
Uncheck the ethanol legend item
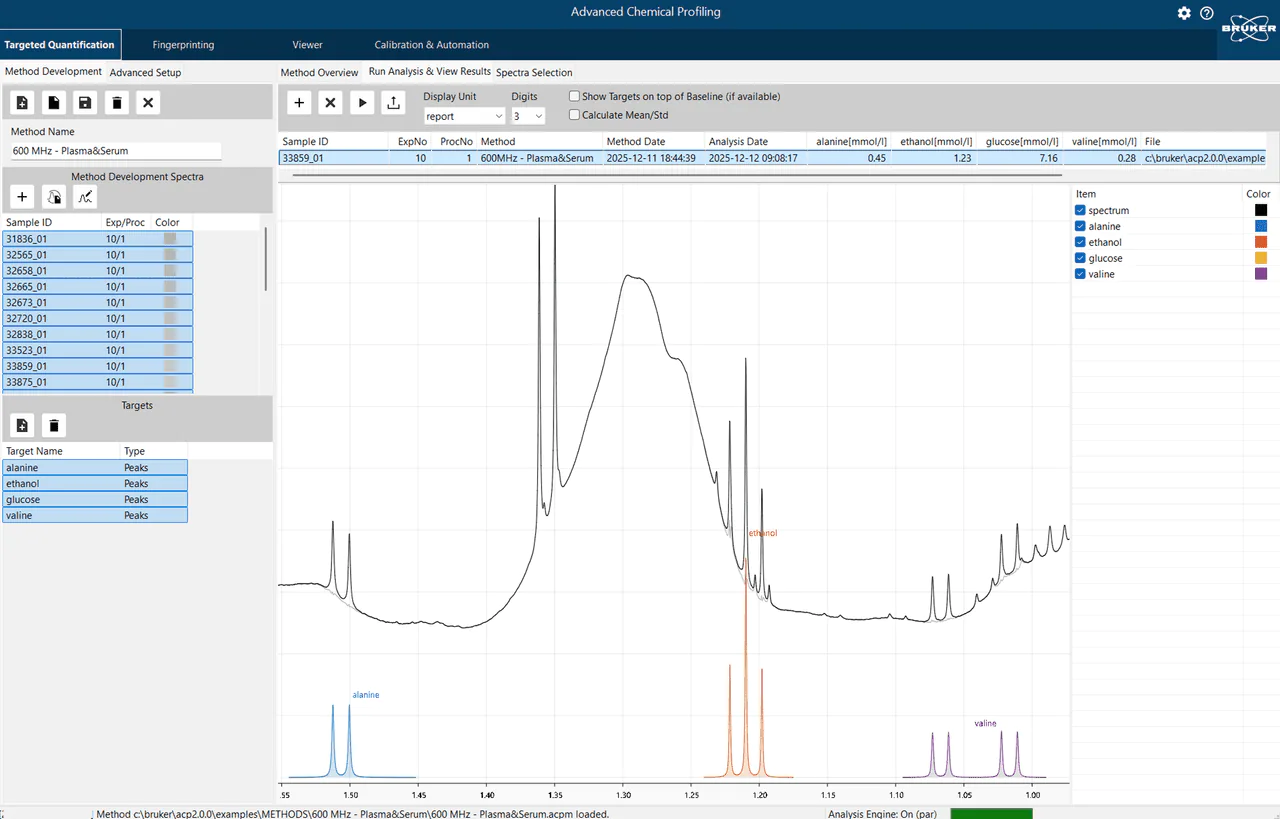pos(1080,242)
